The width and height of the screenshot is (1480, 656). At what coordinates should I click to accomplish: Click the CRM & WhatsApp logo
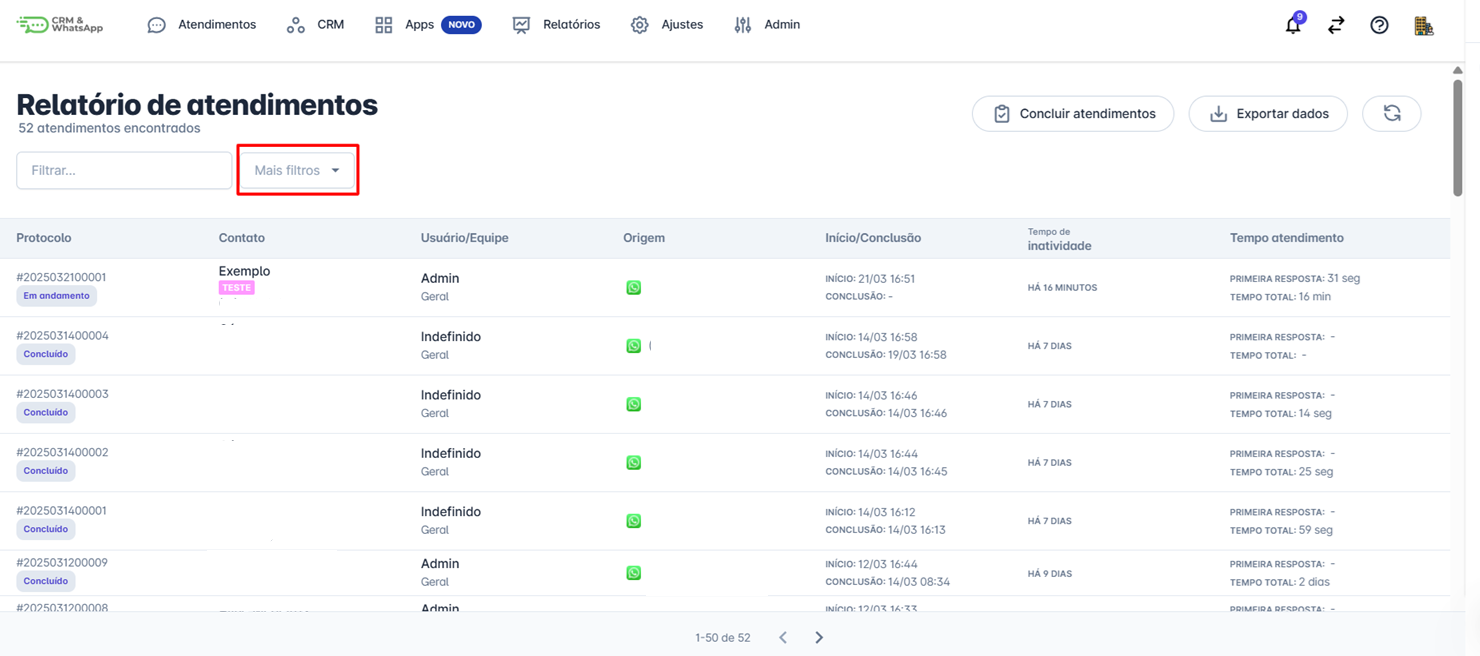(x=60, y=25)
